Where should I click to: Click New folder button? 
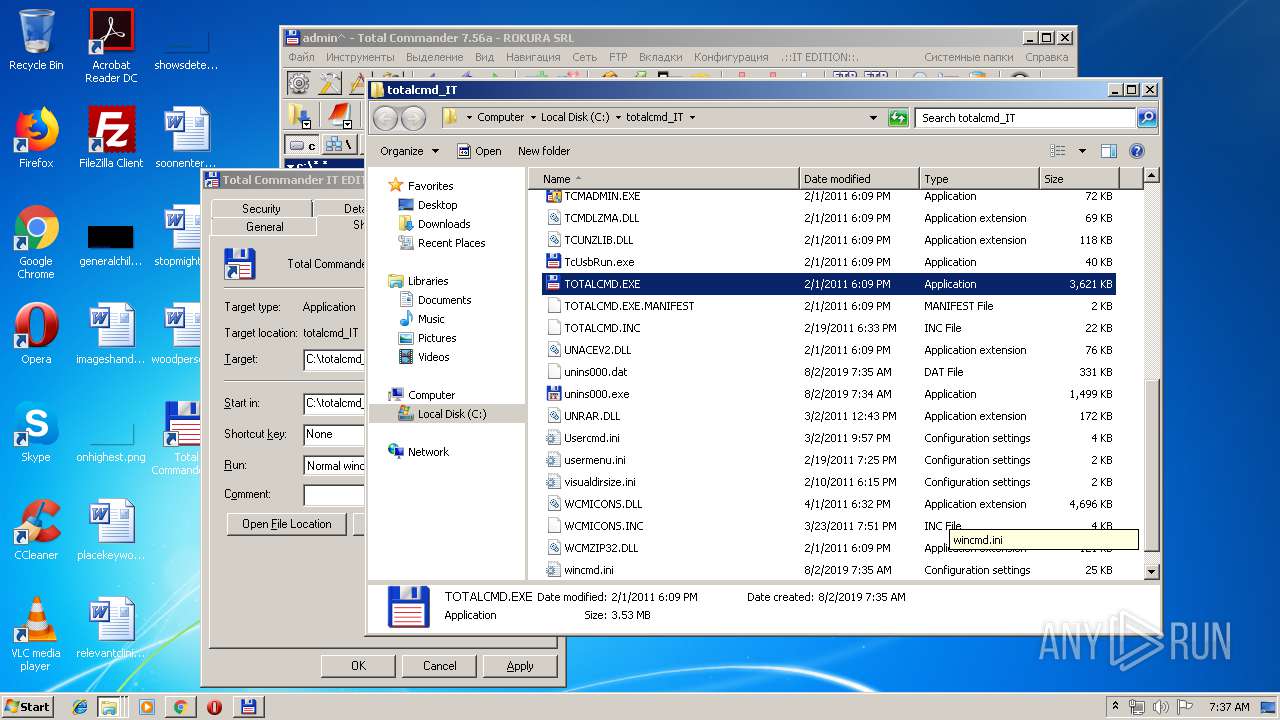544,151
